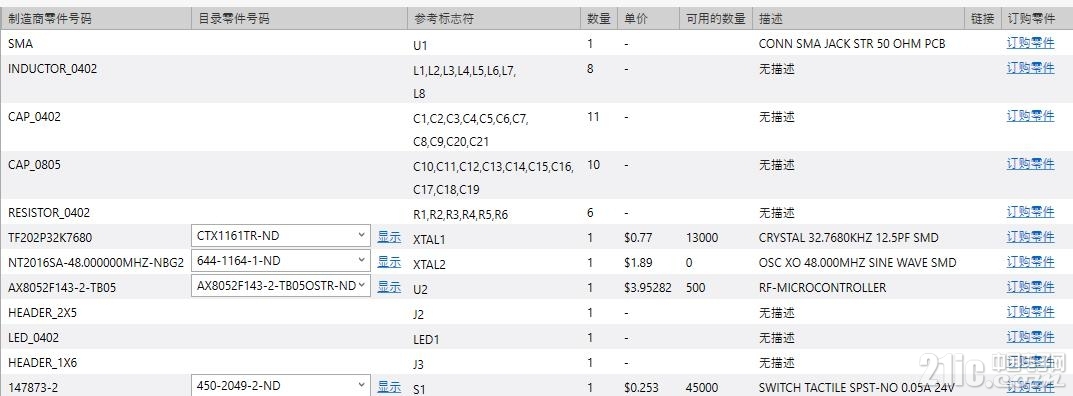Order the TF202P32K7680 crystal part
The height and width of the screenshot is (396, 1073).
[1030, 237]
